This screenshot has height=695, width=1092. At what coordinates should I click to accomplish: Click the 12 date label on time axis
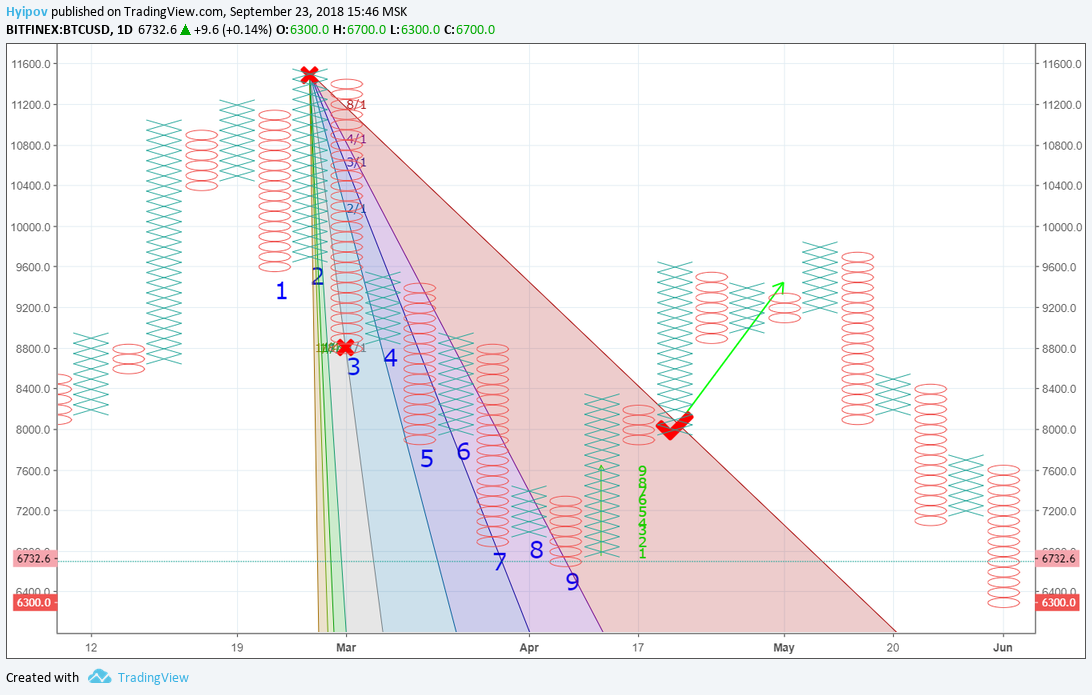click(x=91, y=648)
